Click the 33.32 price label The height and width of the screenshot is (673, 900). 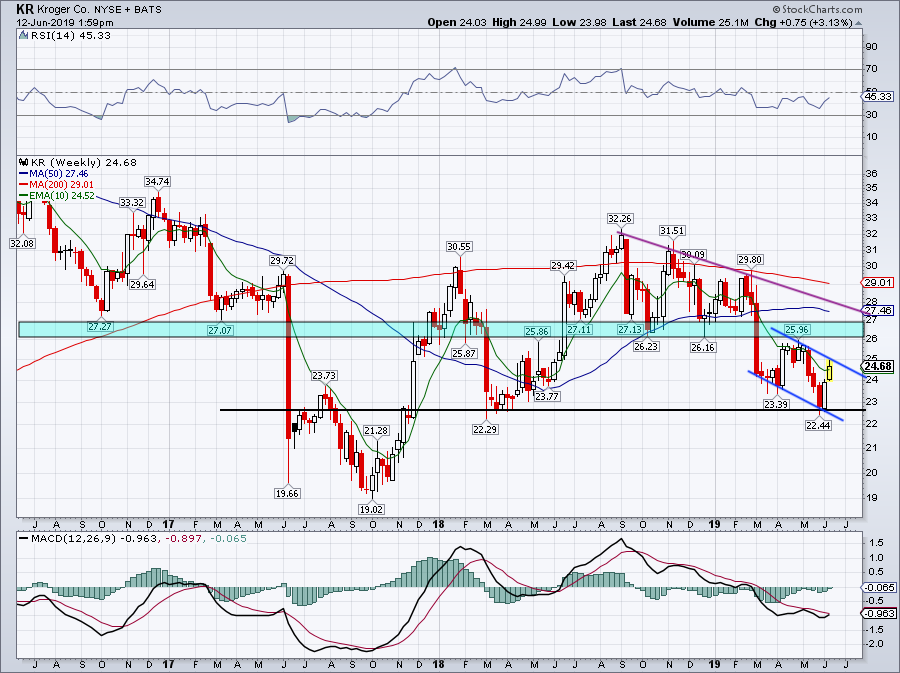[x=132, y=203]
